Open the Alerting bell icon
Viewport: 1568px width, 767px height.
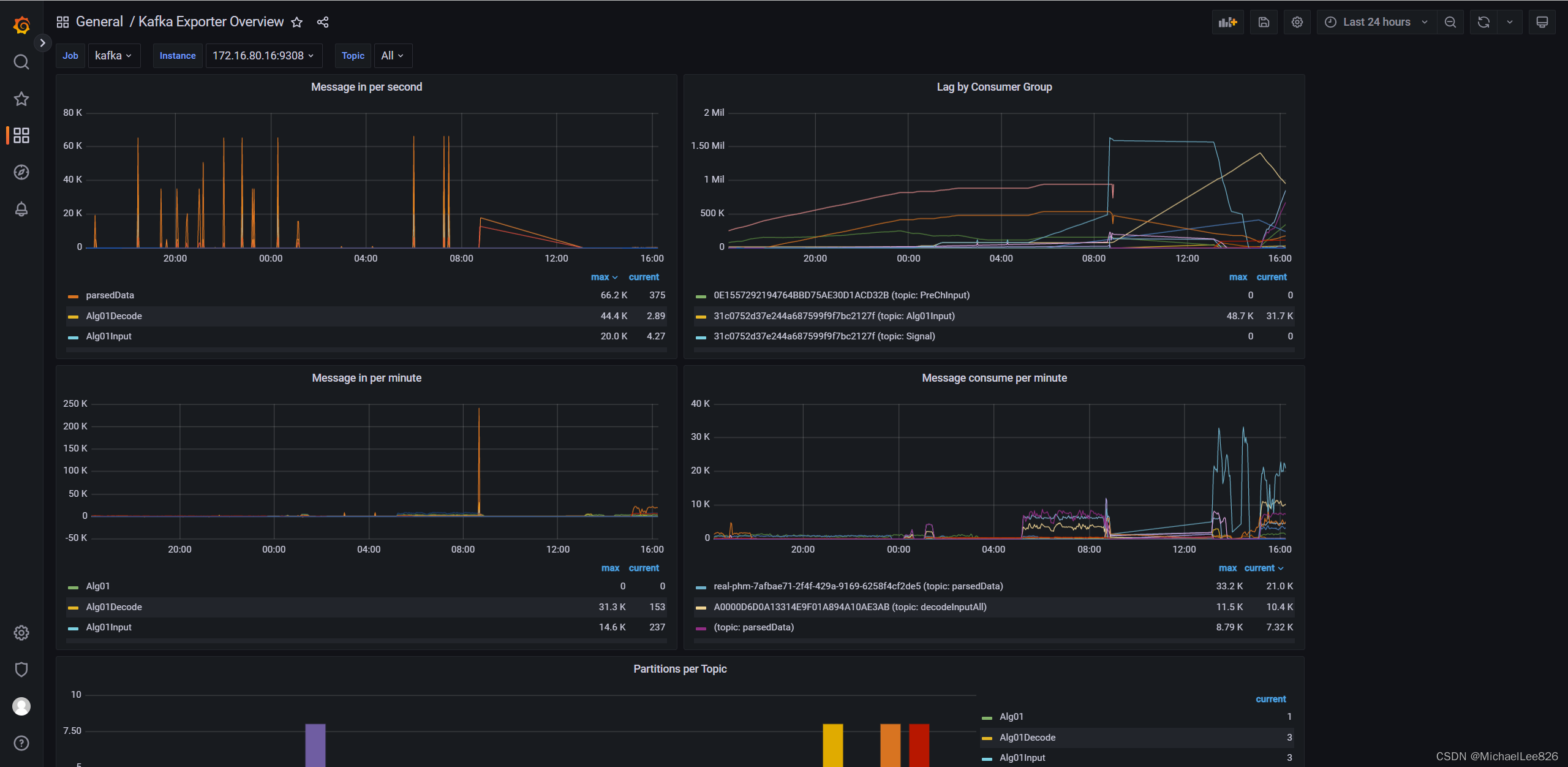[21, 209]
